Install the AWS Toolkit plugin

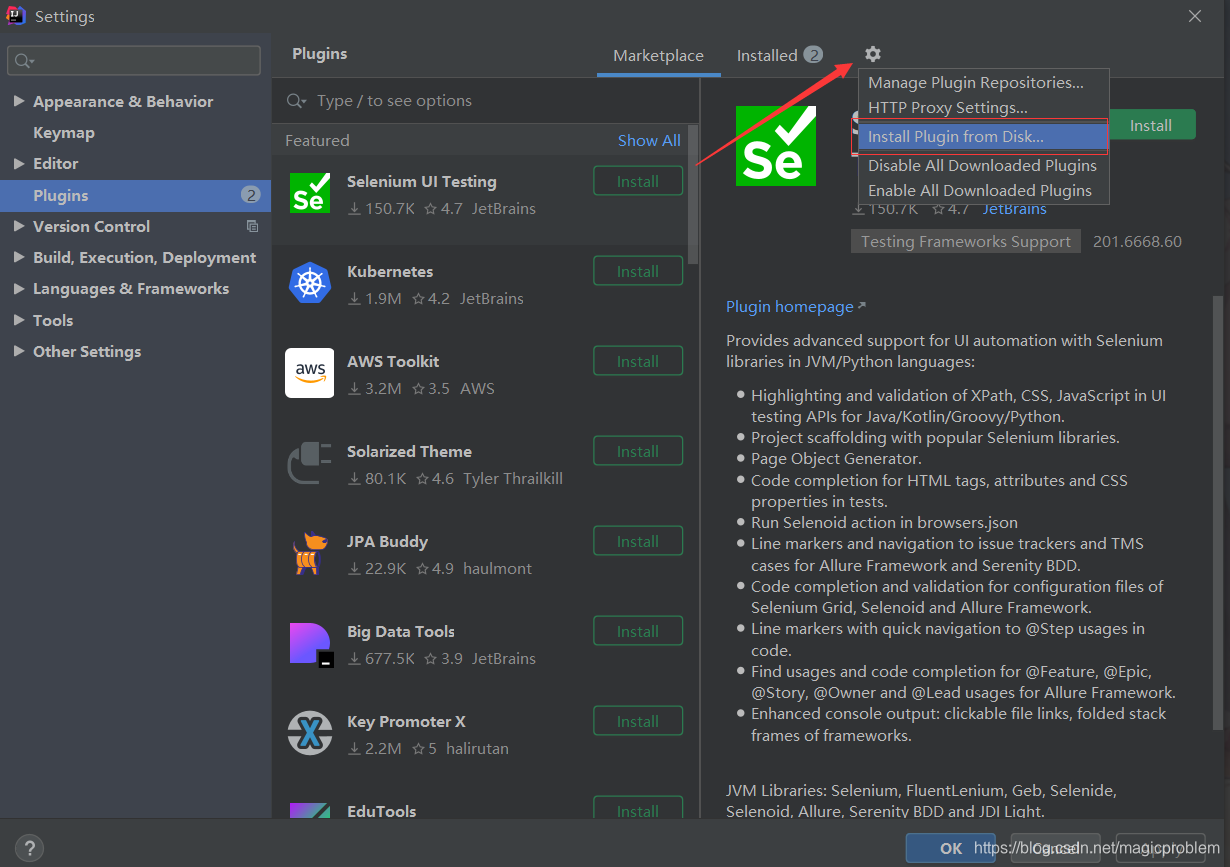pyautogui.click(x=638, y=361)
